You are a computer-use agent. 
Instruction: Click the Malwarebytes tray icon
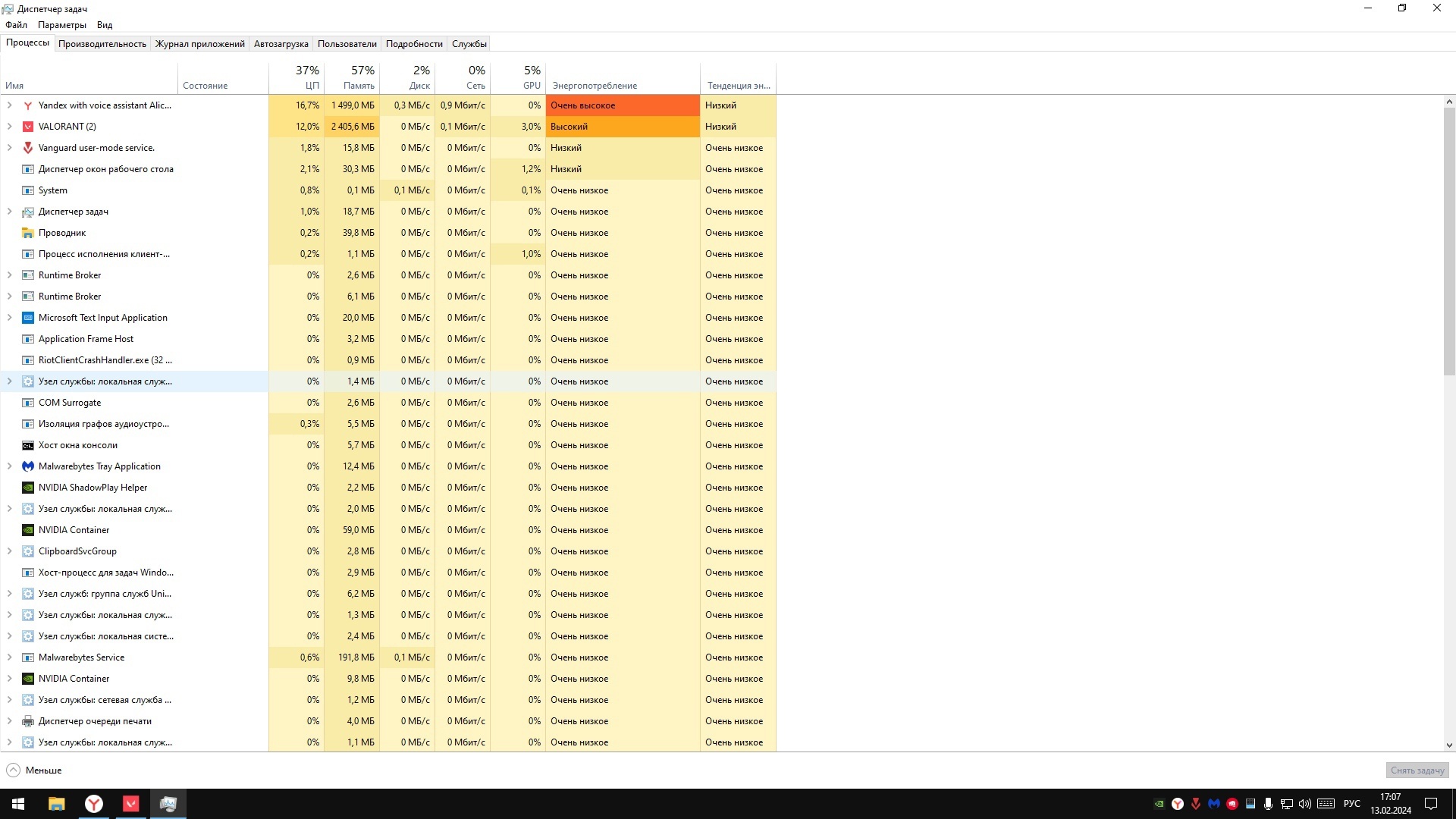1214,804
